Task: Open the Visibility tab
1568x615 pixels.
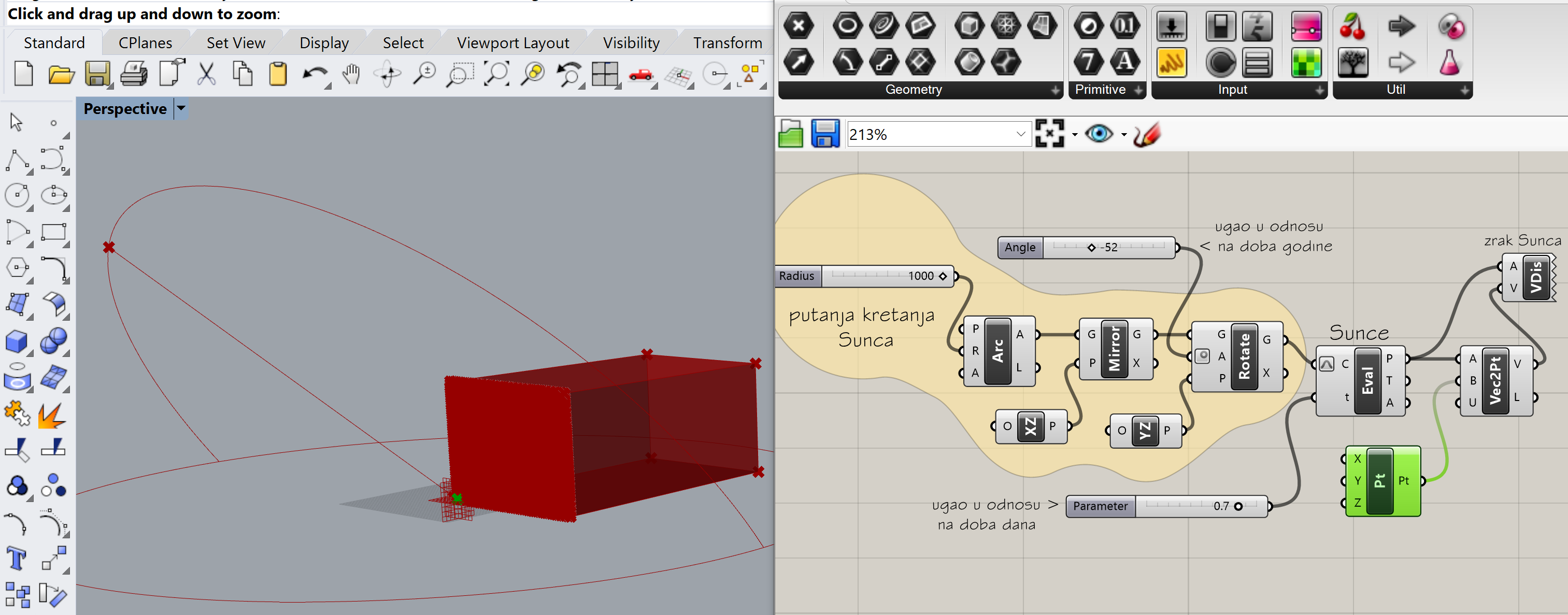Action: pos(631,42)
